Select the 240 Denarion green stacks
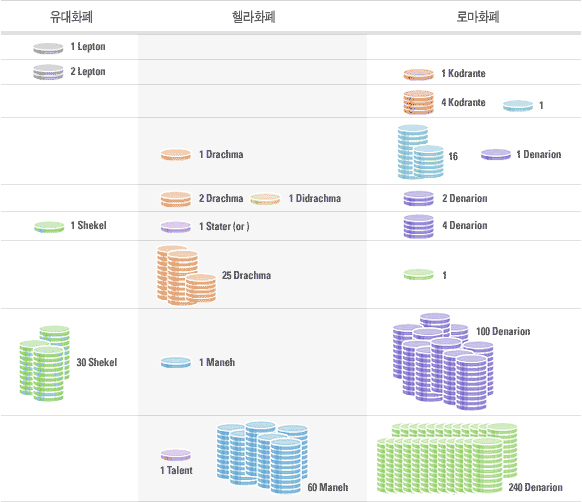The image size is (582, 502). pyautogui.click(x=447, y=459)
